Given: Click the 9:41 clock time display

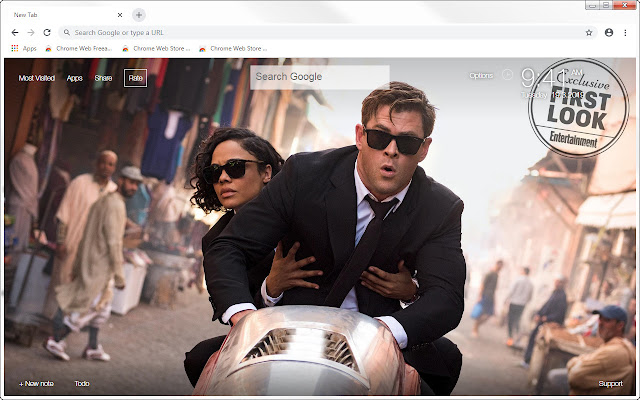Looking at the screenshot, I should click(542, 78).
